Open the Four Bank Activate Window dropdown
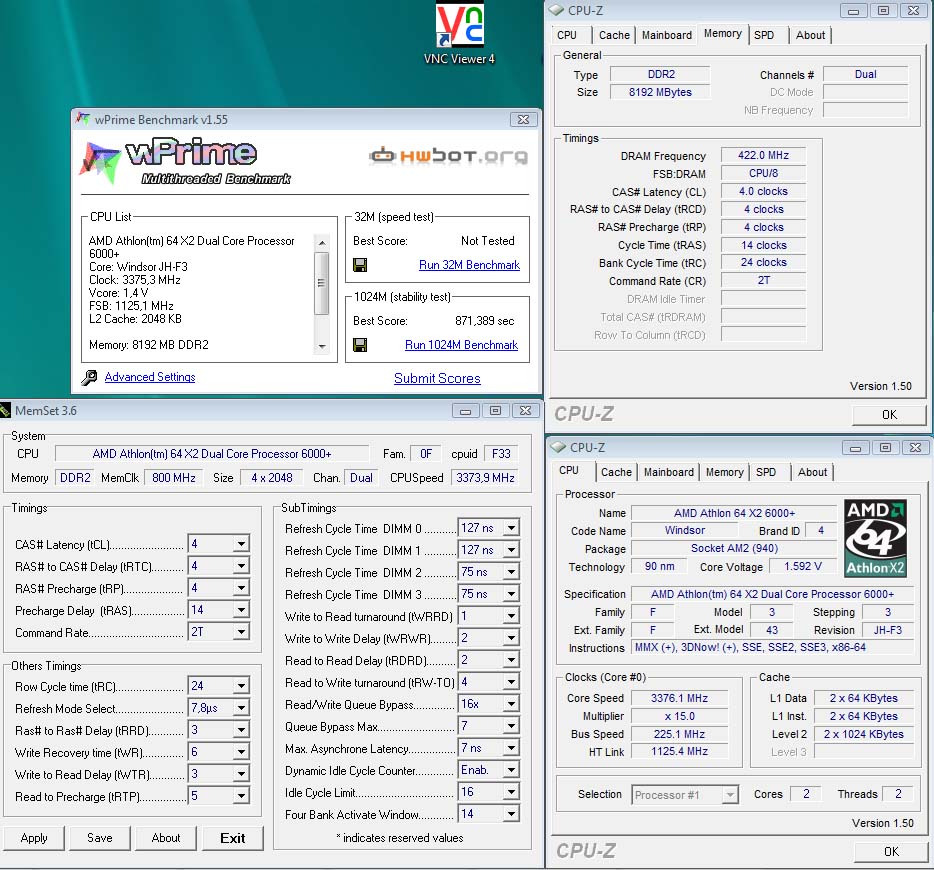934x870 pixels. [511, 815]
